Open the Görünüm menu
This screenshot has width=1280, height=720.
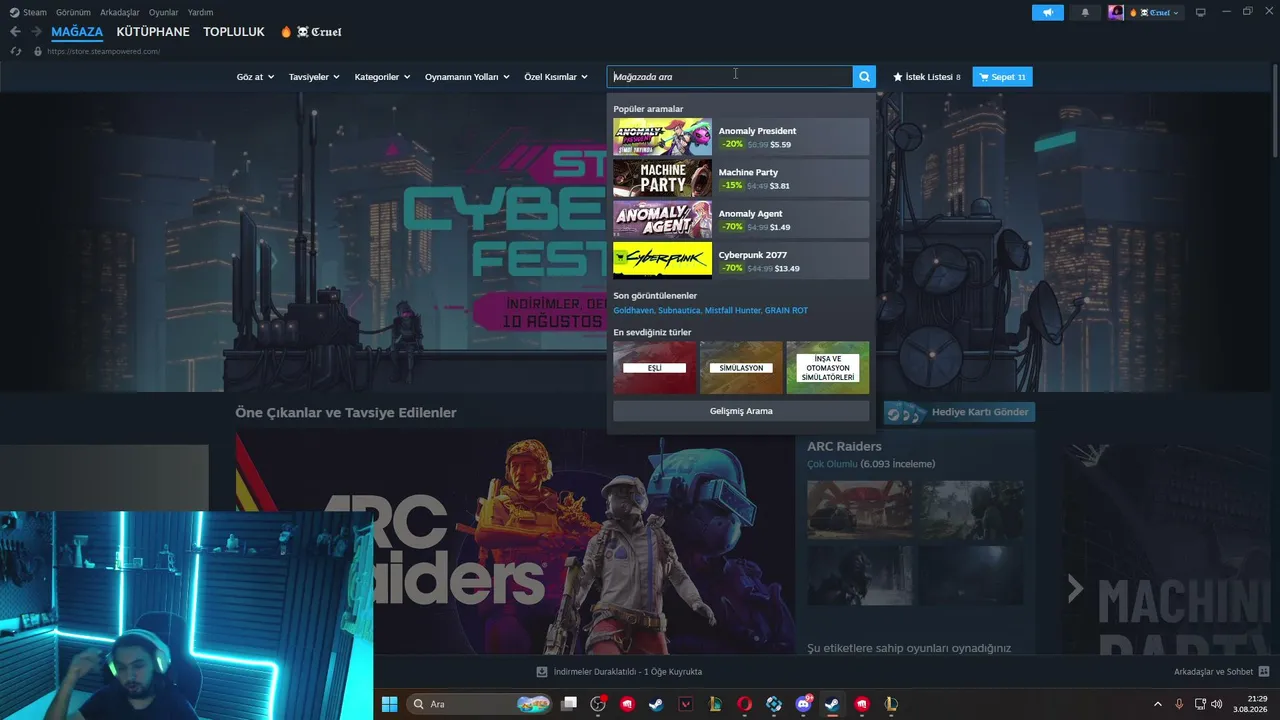click(x=73, y=13)
